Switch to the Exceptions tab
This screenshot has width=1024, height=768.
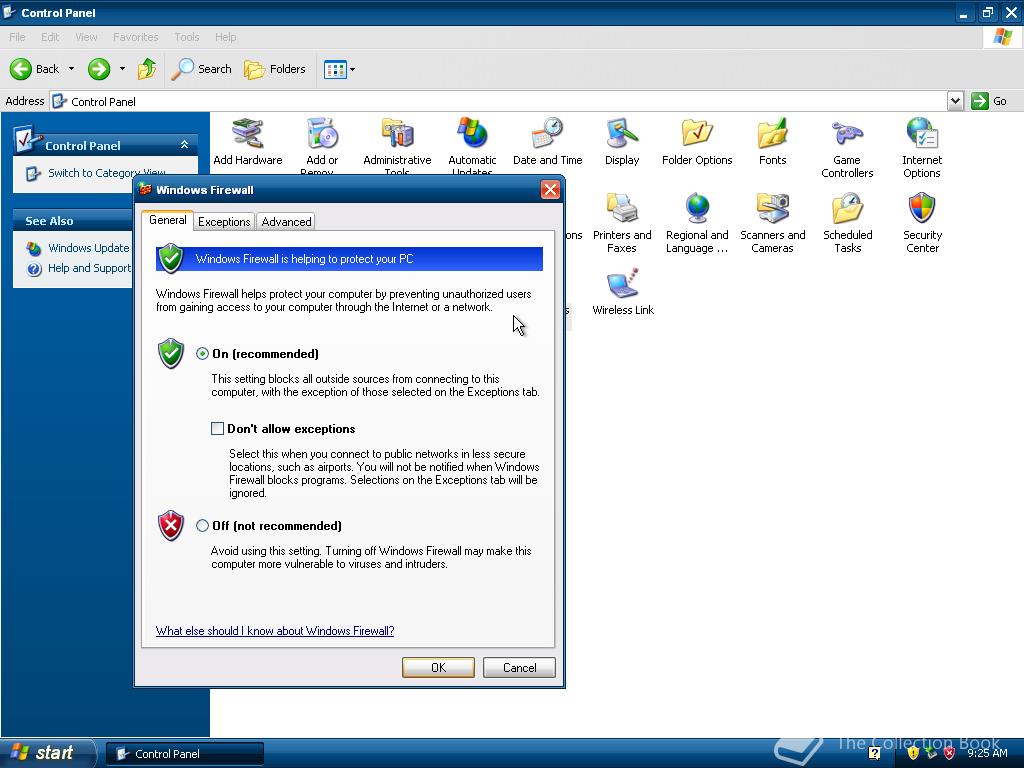(x=224, y=222)
